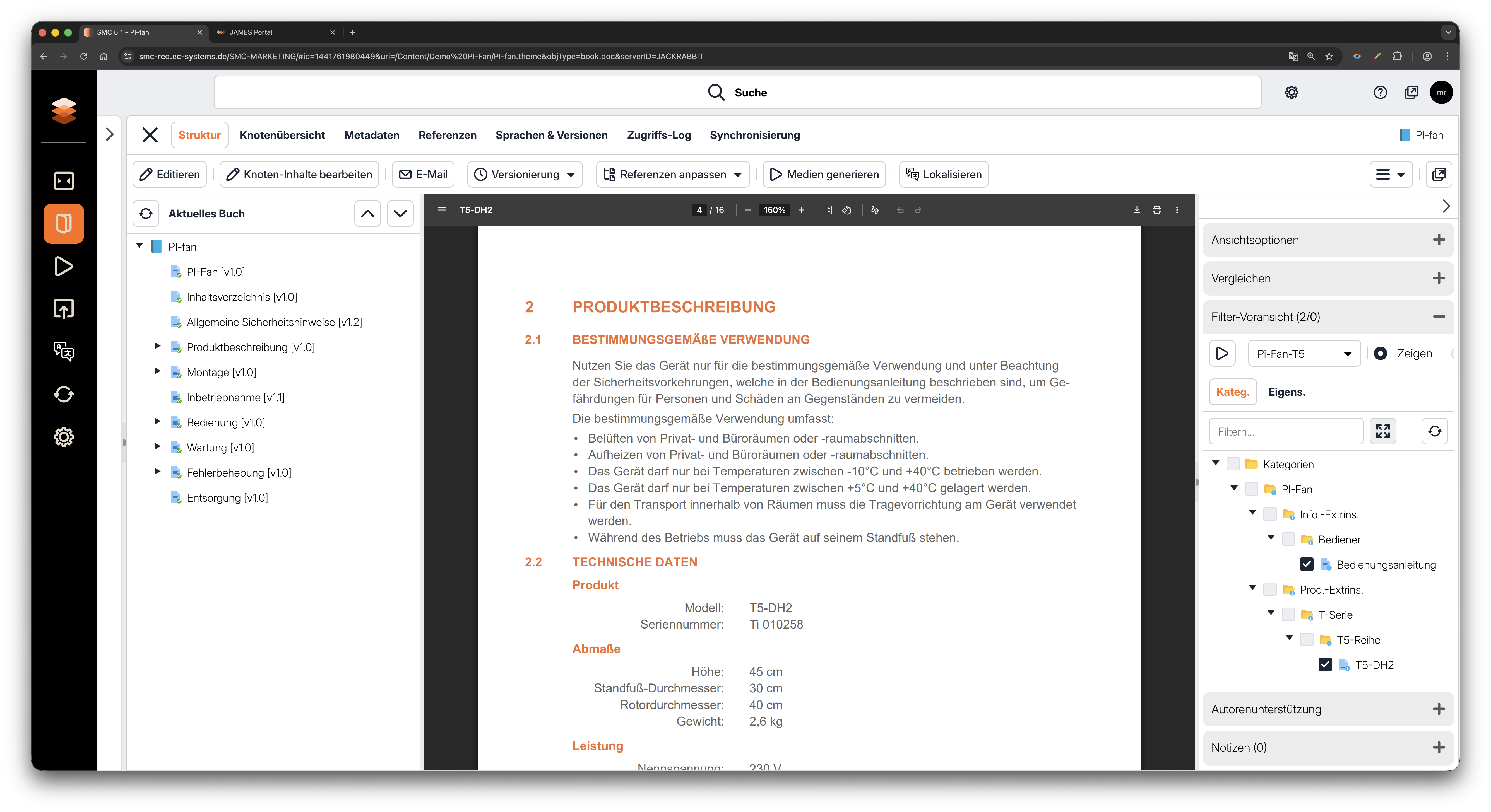Click the Editieren button
This screenshot has width=1491, height=812.
pyautogui.click(x=170, y=174)
